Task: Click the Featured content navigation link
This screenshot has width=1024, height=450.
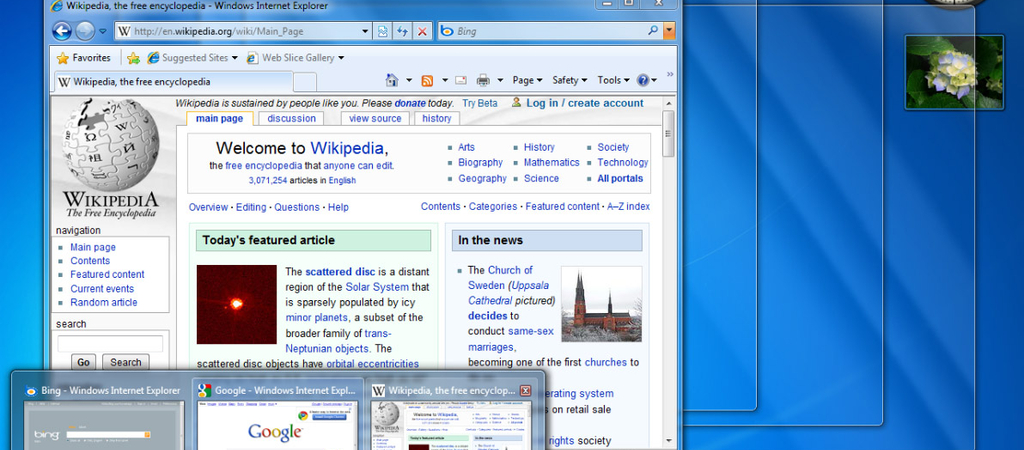Action: pyautogui.click(x=107, y=274)
